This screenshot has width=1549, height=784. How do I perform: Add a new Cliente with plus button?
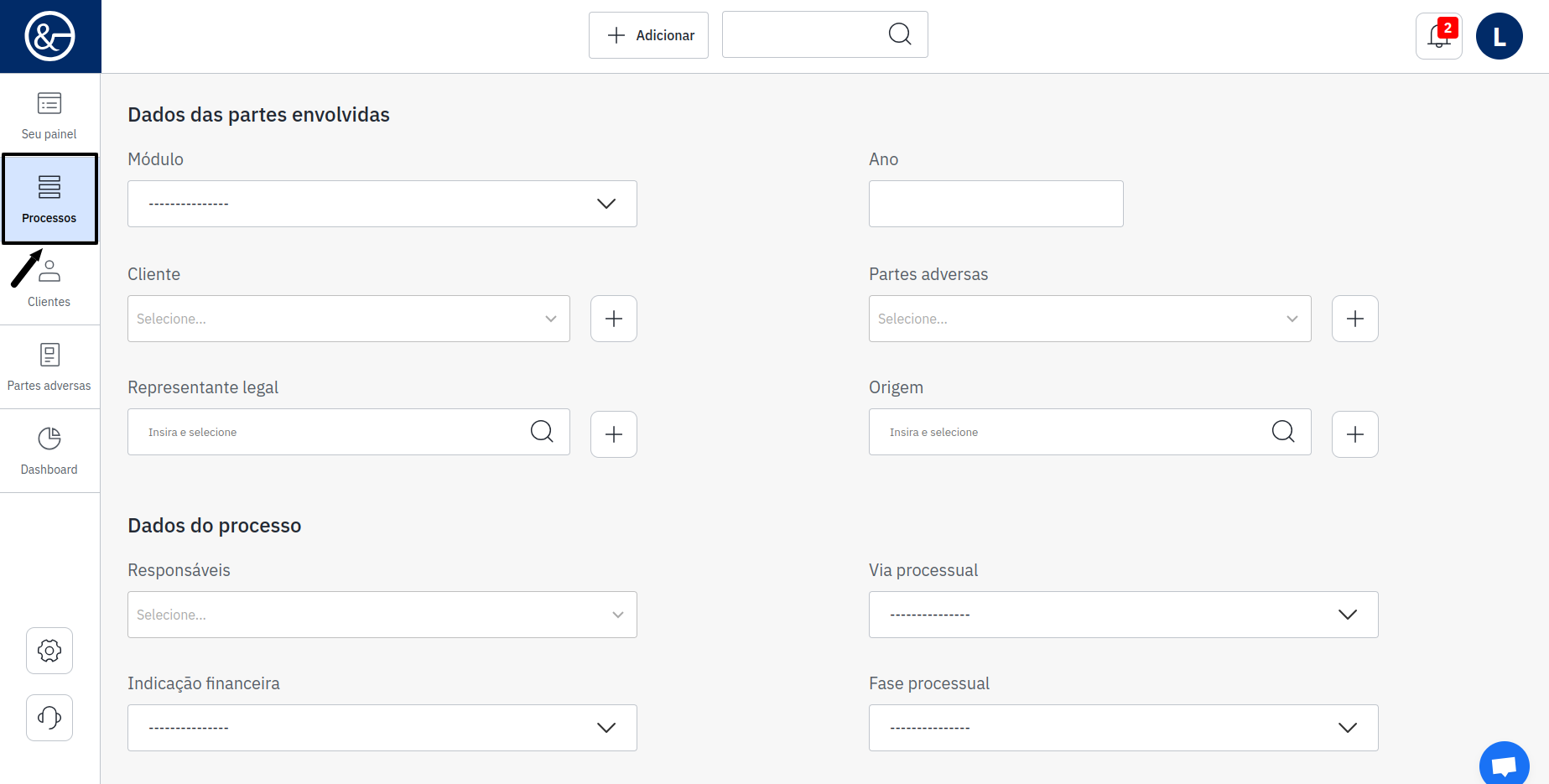(613, 319)
